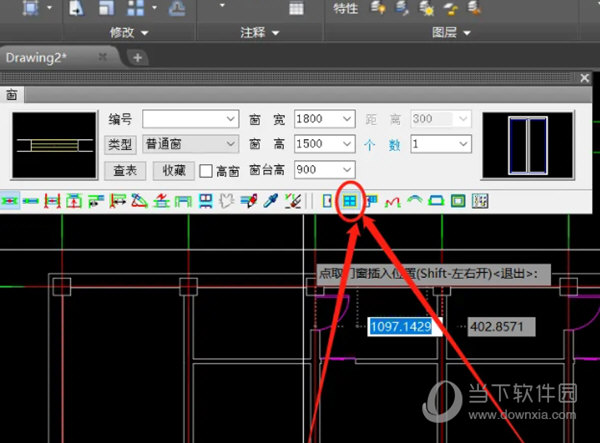The width and height of the screenshot is (600, 443).
Task: Select the insert-by-angle triangle icon
Action: point(140,201)
